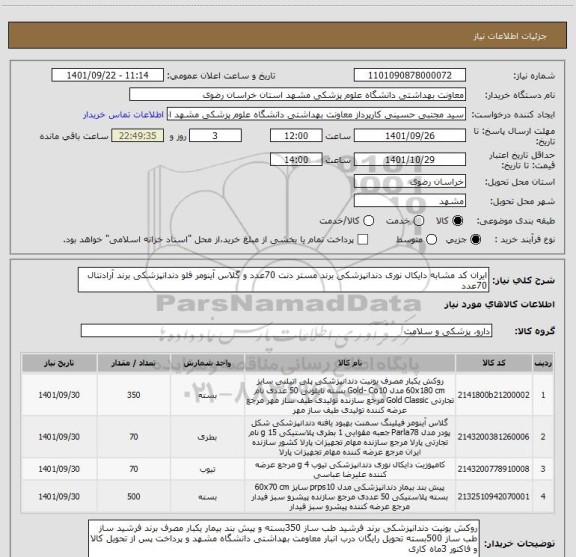576x557 pixels.
Task: Click the announcement date field 1401/09/22 - 11:14
Action: [108, 75]
